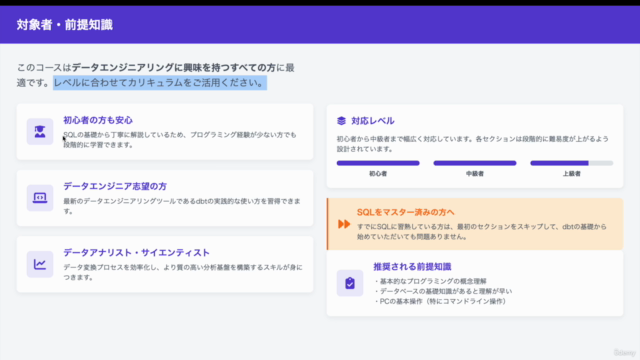Click the heading 初心者の方も安心

pos(98,120)
